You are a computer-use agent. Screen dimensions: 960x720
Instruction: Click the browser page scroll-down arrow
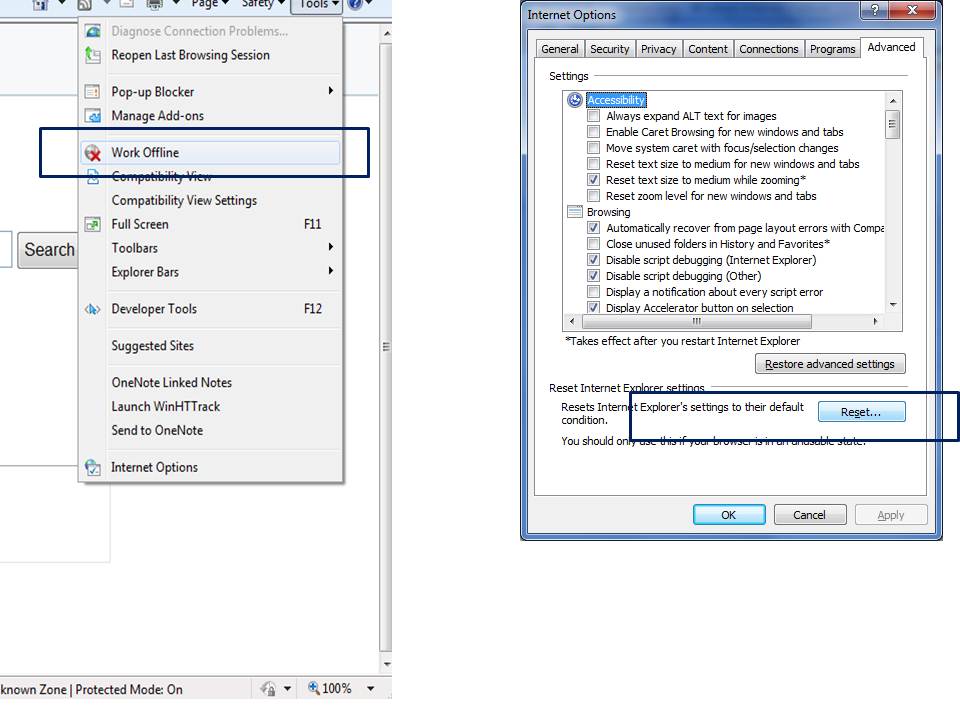pyautogui.click(x=386, y=664)
